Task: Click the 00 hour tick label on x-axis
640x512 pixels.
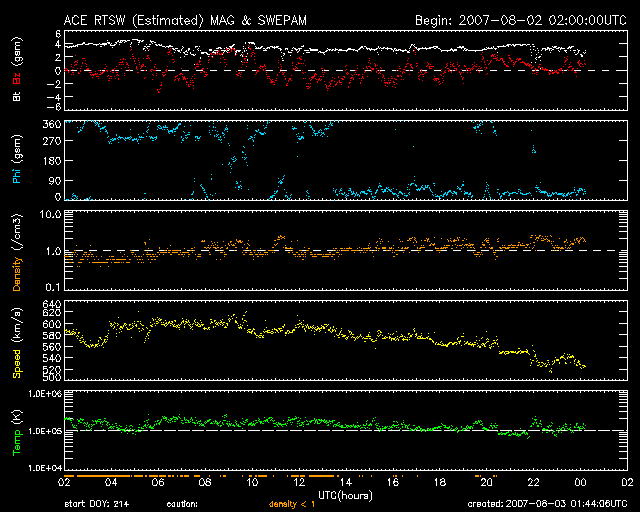Action: coord(580,482)
